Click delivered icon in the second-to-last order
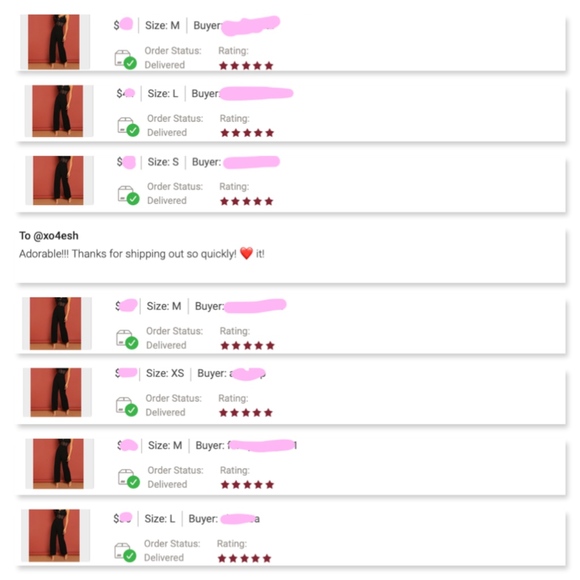The width and height of the screenshot is (580, 580). (128, 479)
